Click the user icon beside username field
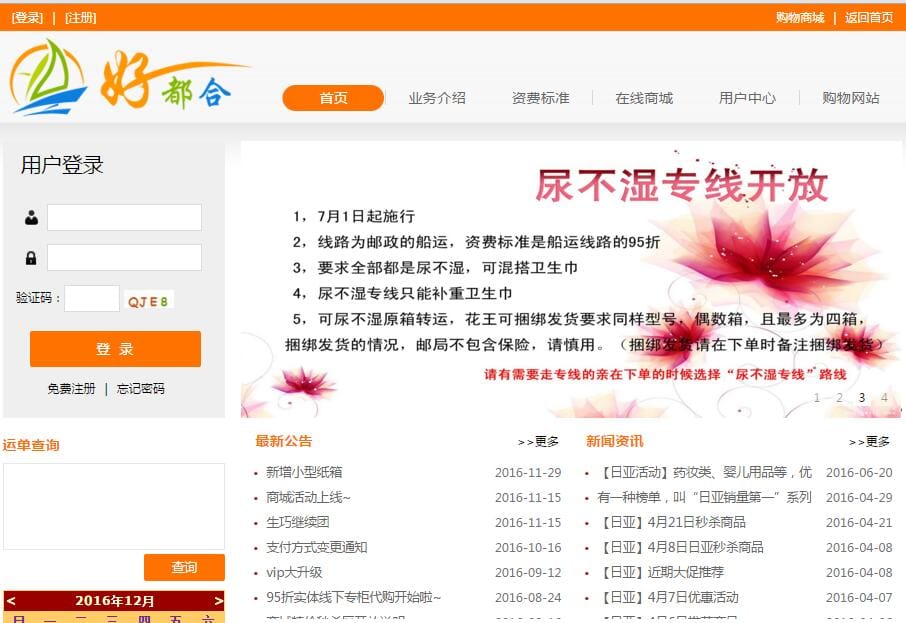This screenshot has height=623, width=906. [x=31, y=218]
